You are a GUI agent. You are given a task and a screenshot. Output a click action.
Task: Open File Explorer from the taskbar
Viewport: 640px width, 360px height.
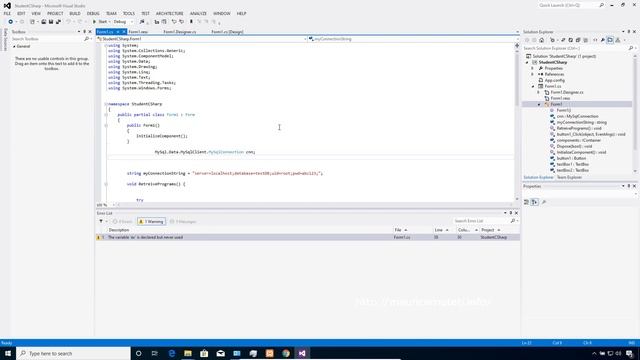188,353
